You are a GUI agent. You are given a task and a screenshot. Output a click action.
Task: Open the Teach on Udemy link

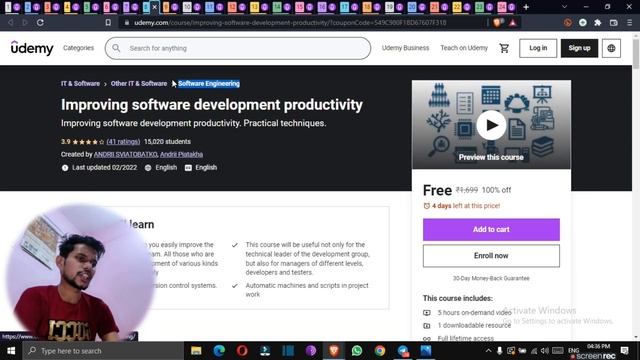pyautogui.click(x=464, y=48)
